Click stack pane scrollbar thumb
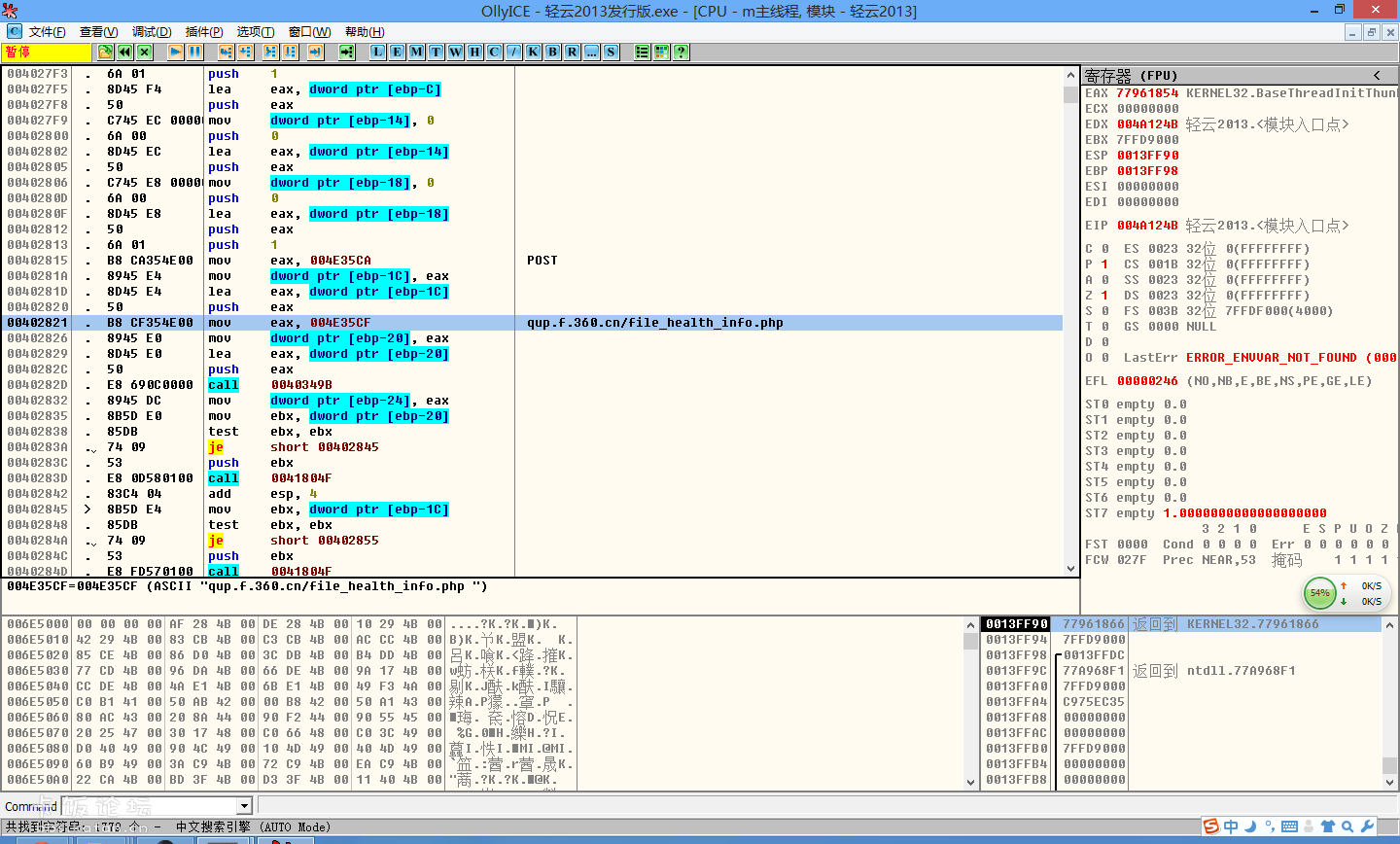 point(1389,765)
